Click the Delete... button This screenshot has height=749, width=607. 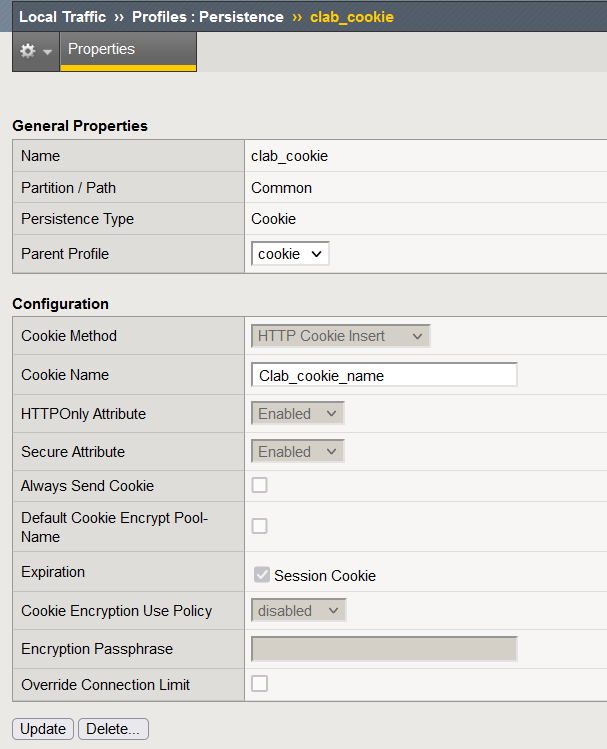[x=113, y=729]
